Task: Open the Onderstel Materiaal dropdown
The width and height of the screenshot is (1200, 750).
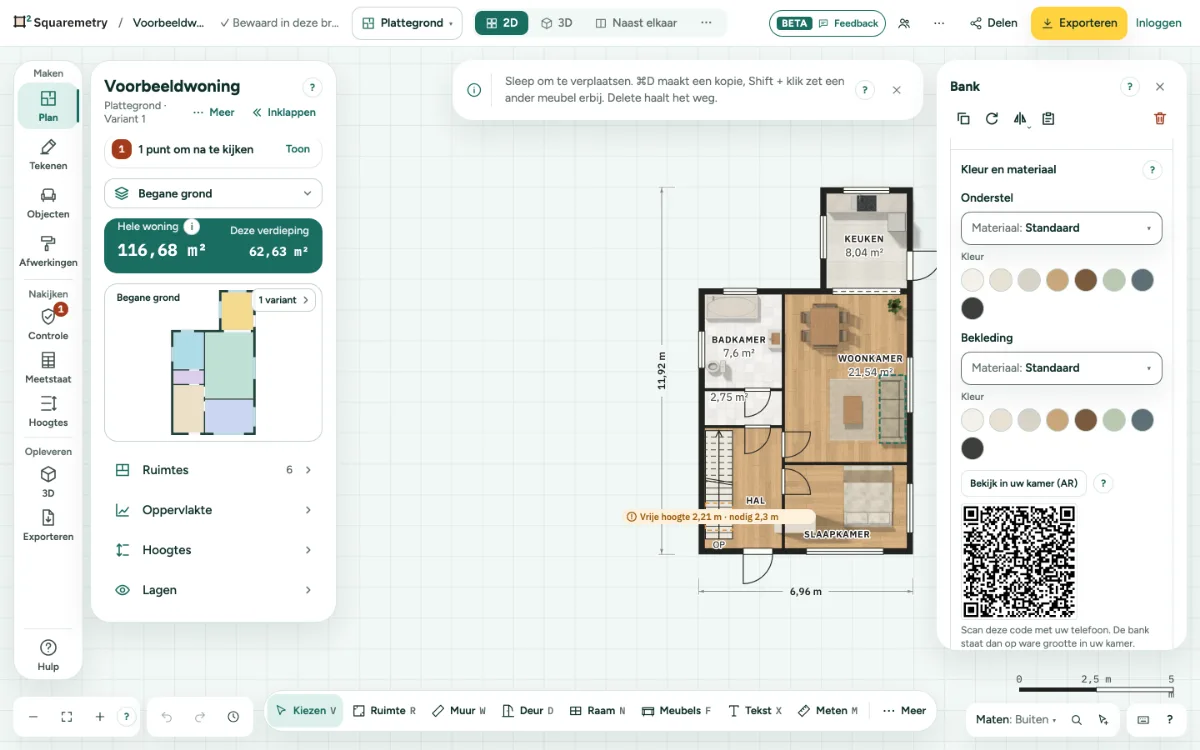Action: coord(1061,228)
